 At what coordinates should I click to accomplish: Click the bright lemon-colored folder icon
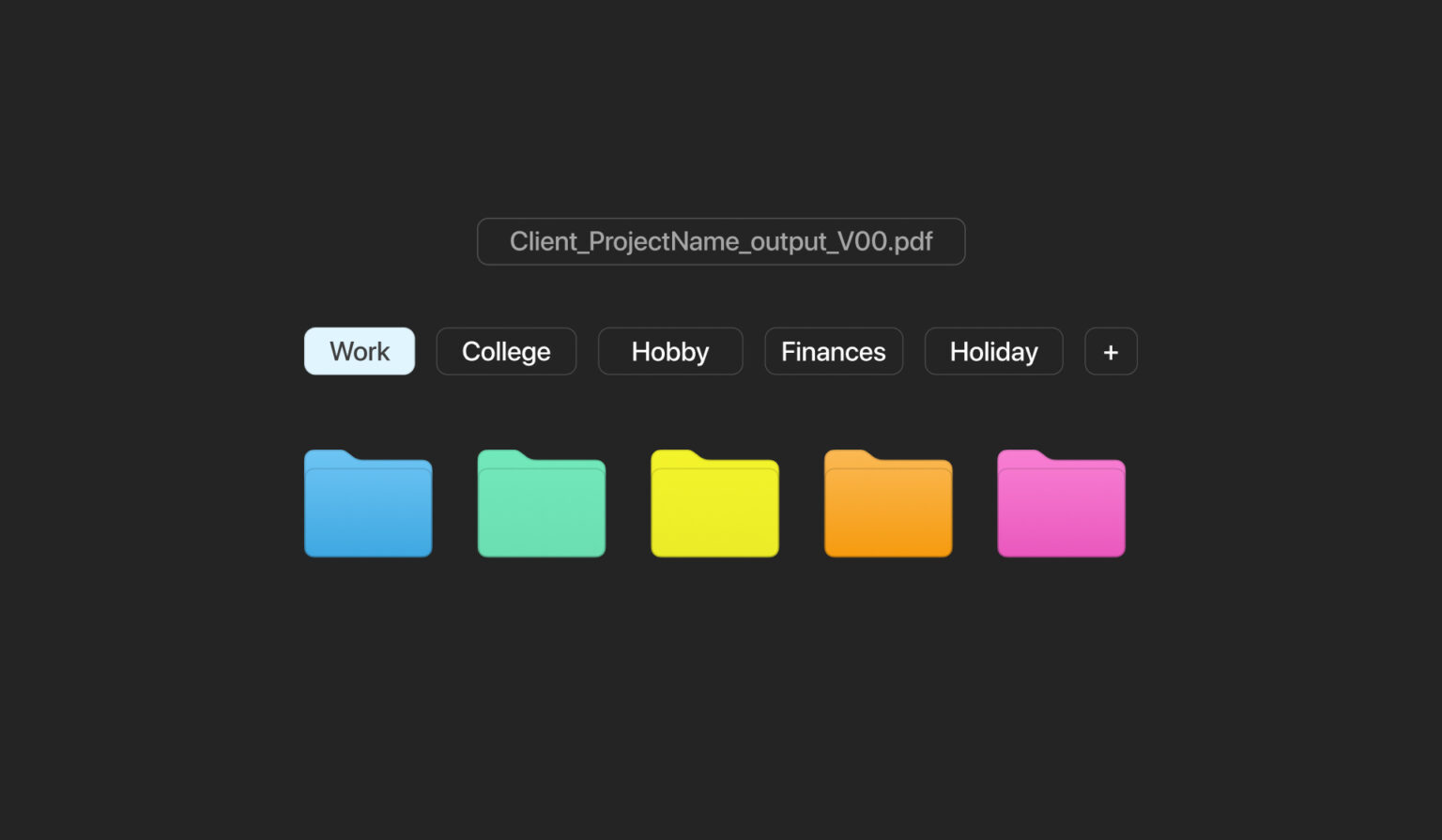pyautogui.click(x=714, y=505)
